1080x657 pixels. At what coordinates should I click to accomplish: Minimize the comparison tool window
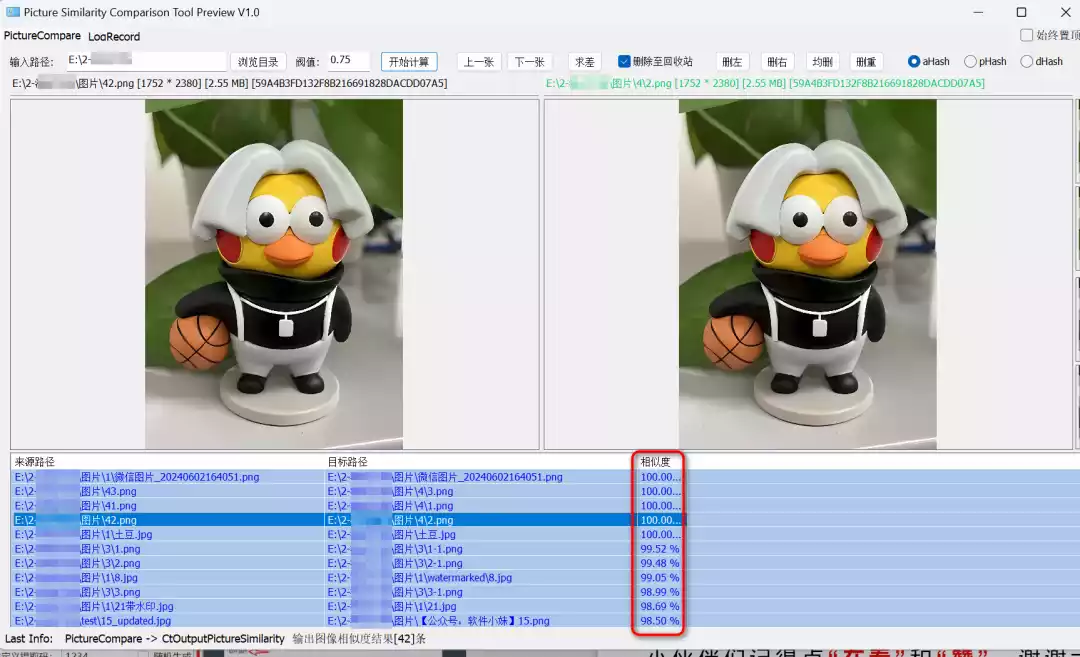[x=976, y=12]
